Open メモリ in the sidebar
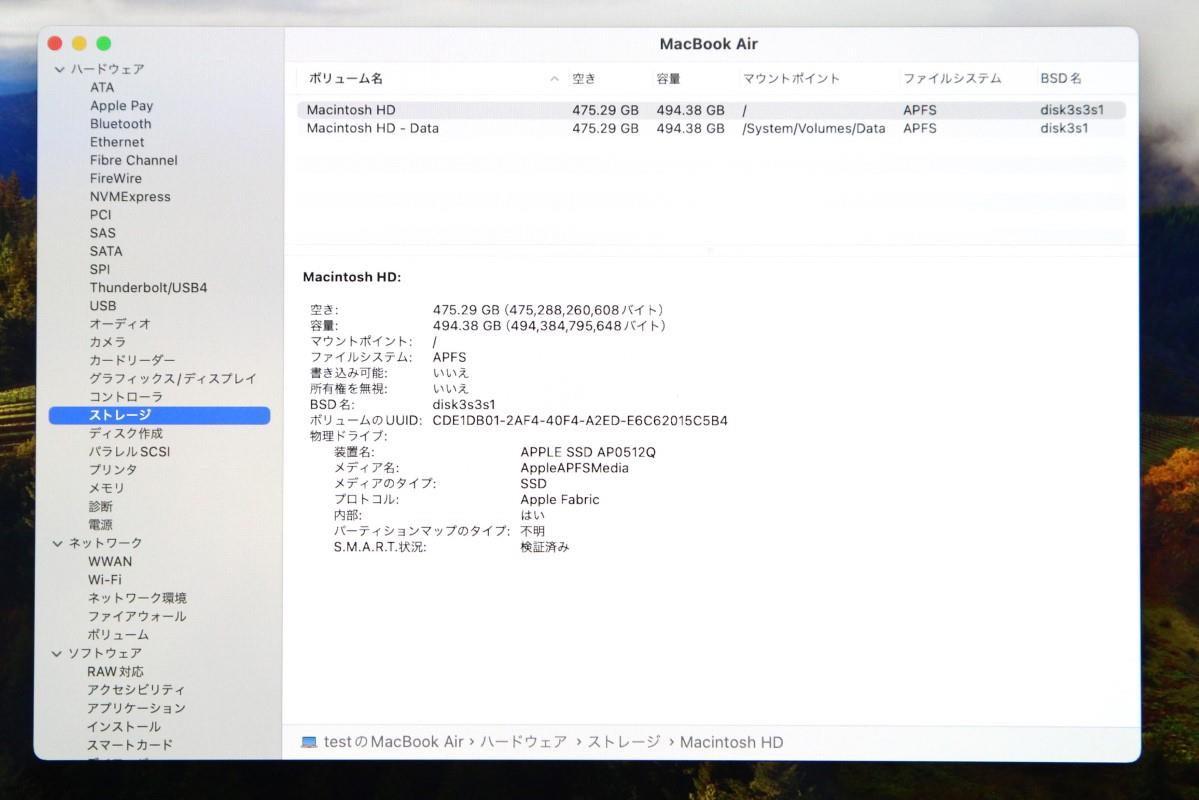 click(106, 488)
